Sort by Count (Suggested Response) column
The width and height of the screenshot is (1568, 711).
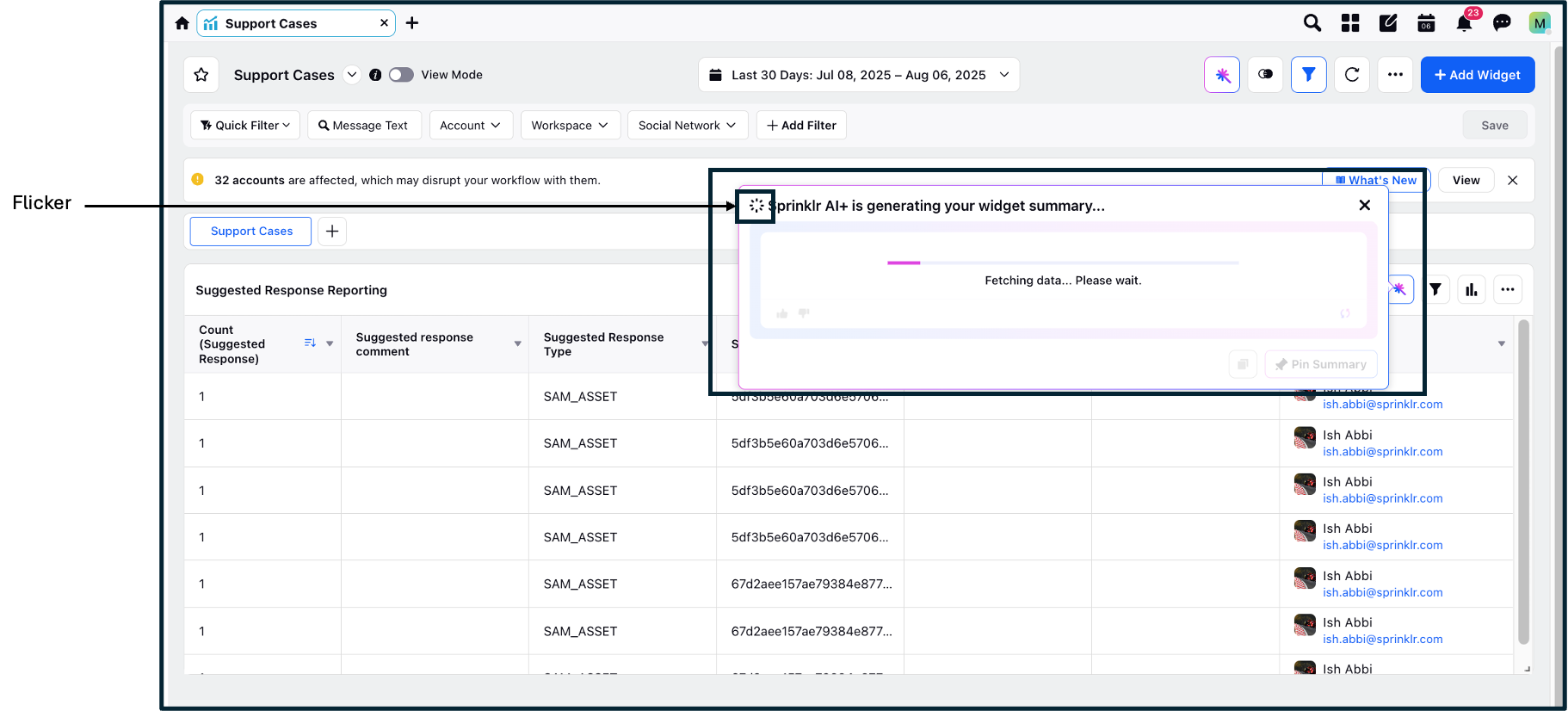pyautogui.click(x=310, y=343)
